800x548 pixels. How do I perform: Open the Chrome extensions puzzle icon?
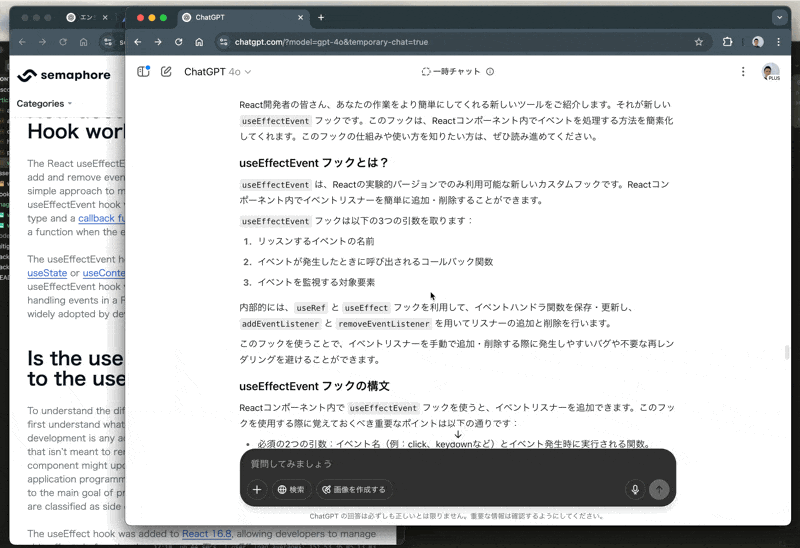[728, 42]
